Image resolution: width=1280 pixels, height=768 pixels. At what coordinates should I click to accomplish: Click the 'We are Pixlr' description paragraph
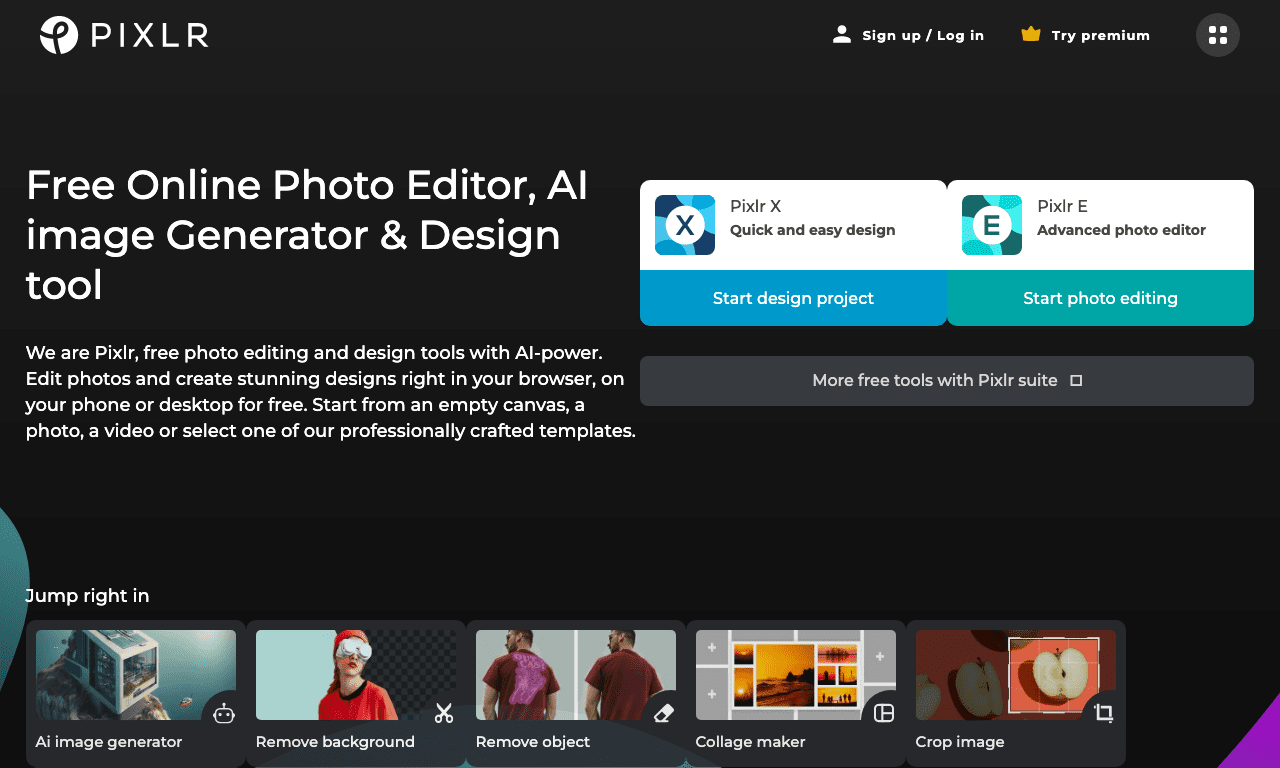(x=331, y=392)
